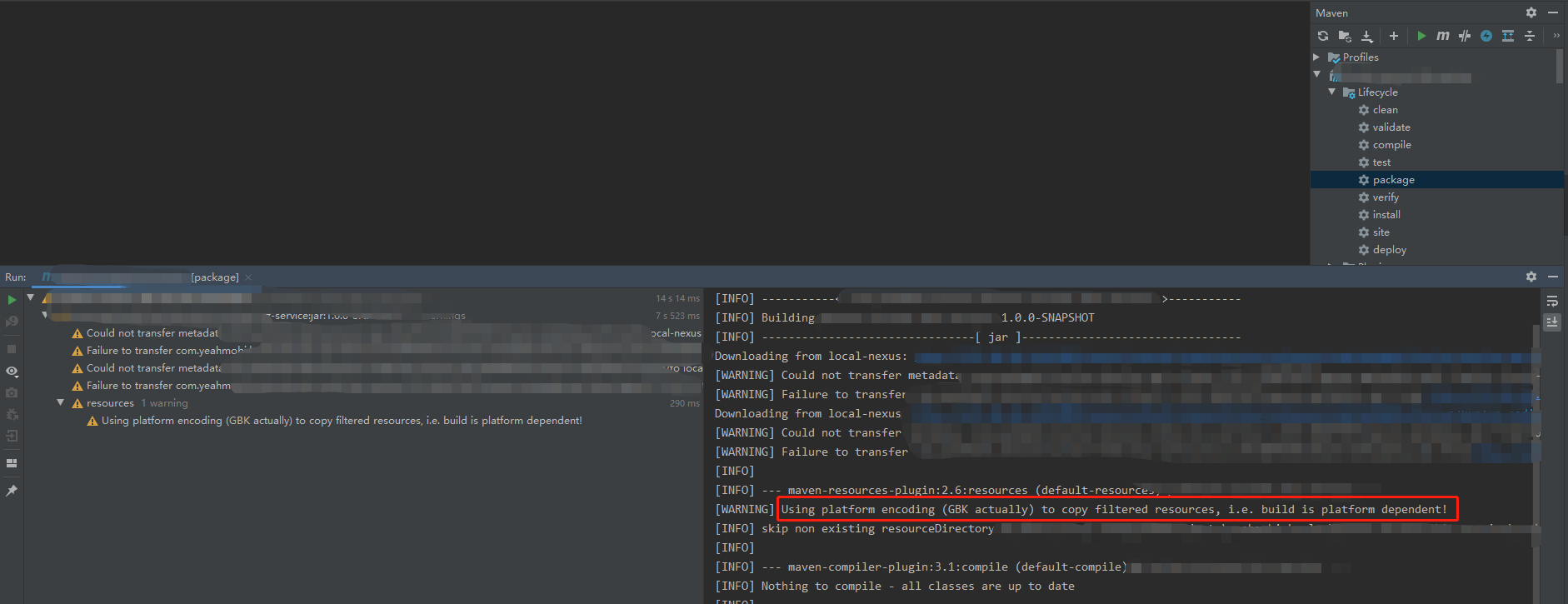
Task: Expand the Profiles node
Action: coord(1316,57)
